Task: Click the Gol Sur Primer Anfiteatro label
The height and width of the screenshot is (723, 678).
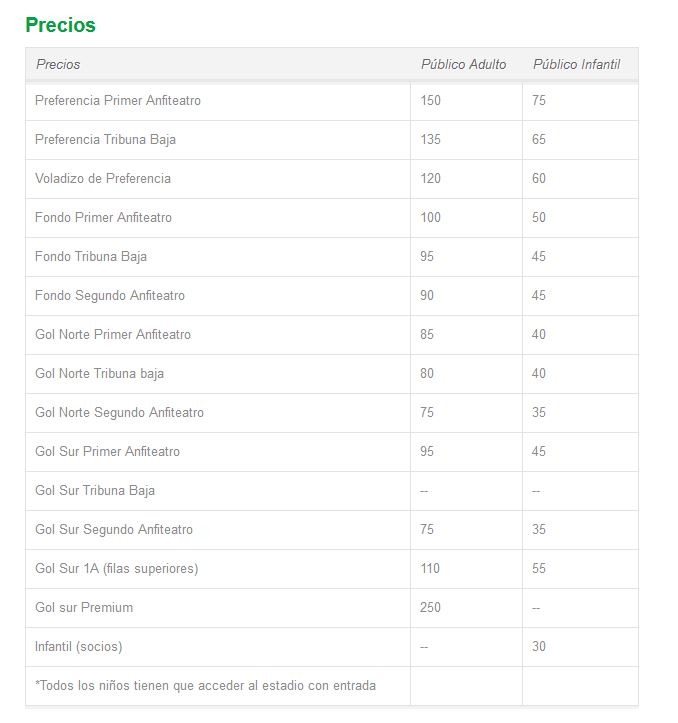Action: point(107,451)
